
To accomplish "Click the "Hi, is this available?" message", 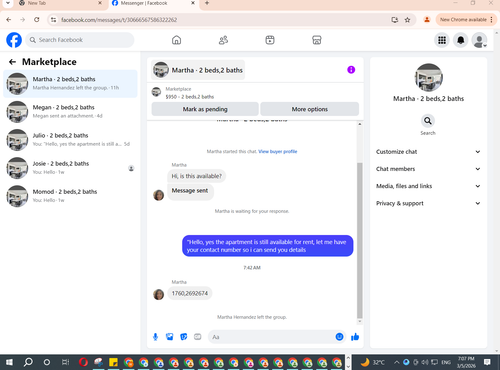I will pyautogui.click(x=197, y=176).
